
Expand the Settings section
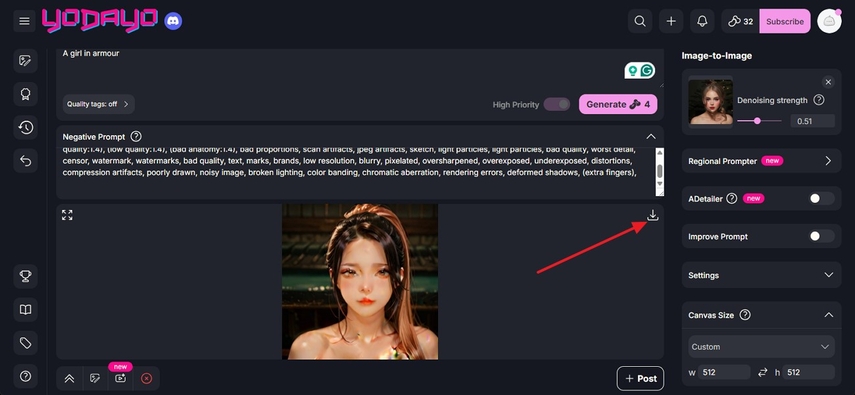pos(761,275)
